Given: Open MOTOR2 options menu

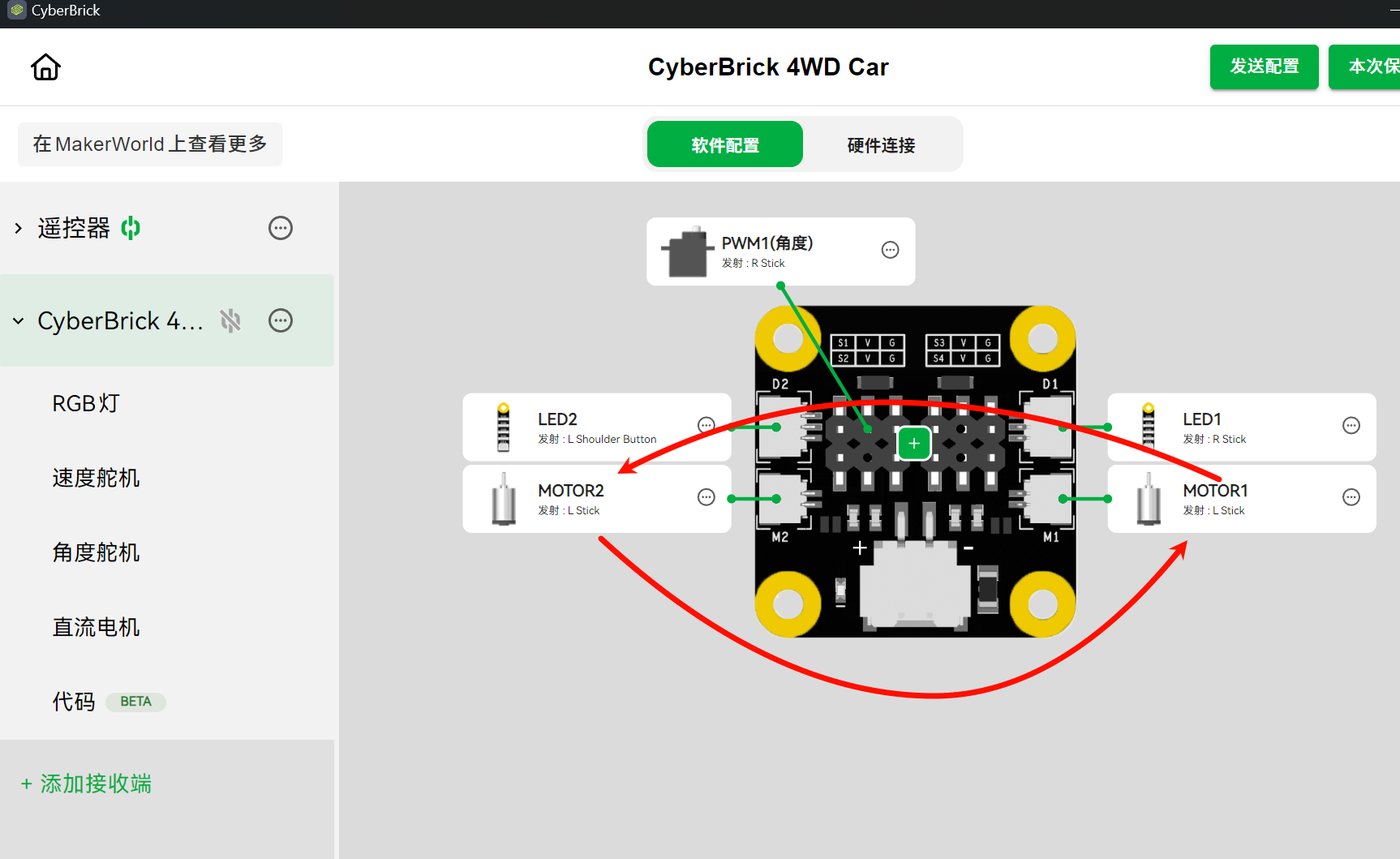Looking at the screenshot, I should (706, 497).
